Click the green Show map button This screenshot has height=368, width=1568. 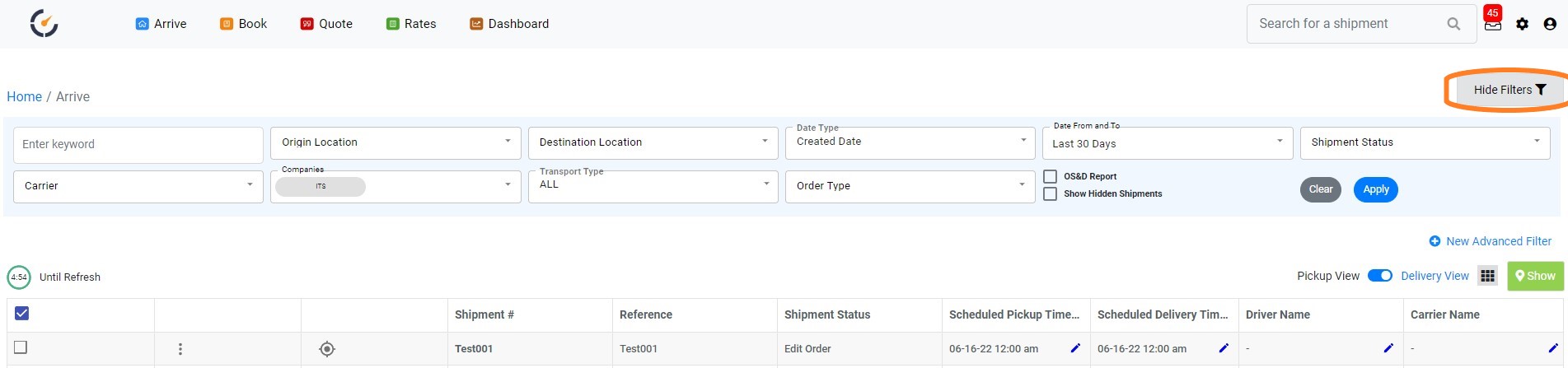pos(1535,277)
